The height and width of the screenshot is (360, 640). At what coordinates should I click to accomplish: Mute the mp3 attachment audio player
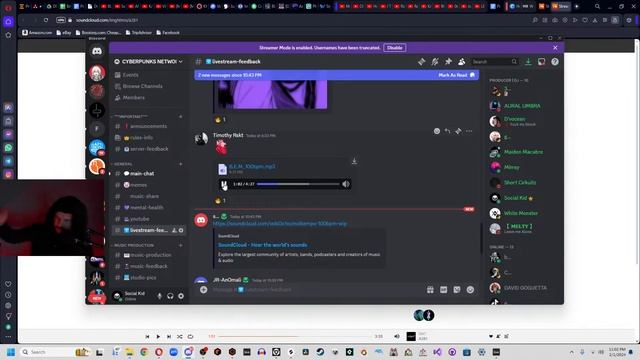346,184
